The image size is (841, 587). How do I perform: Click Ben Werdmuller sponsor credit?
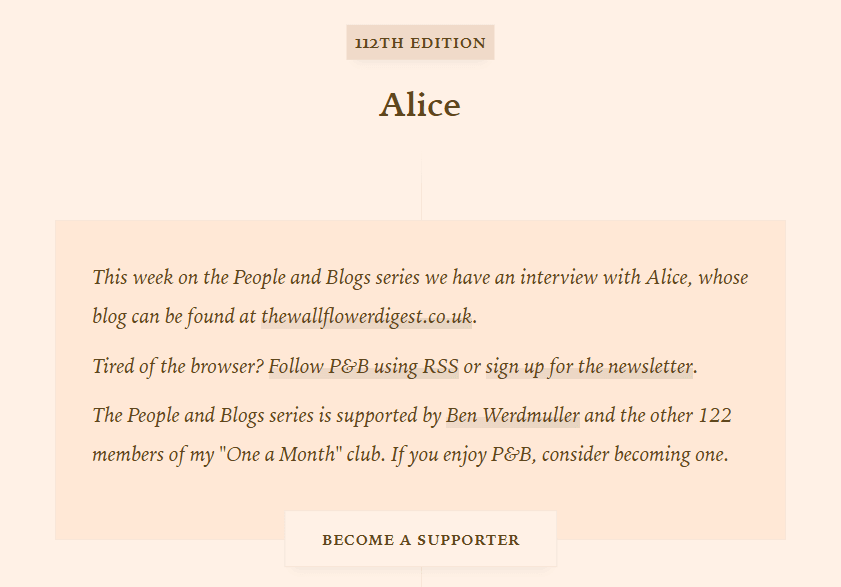point(512,415)
